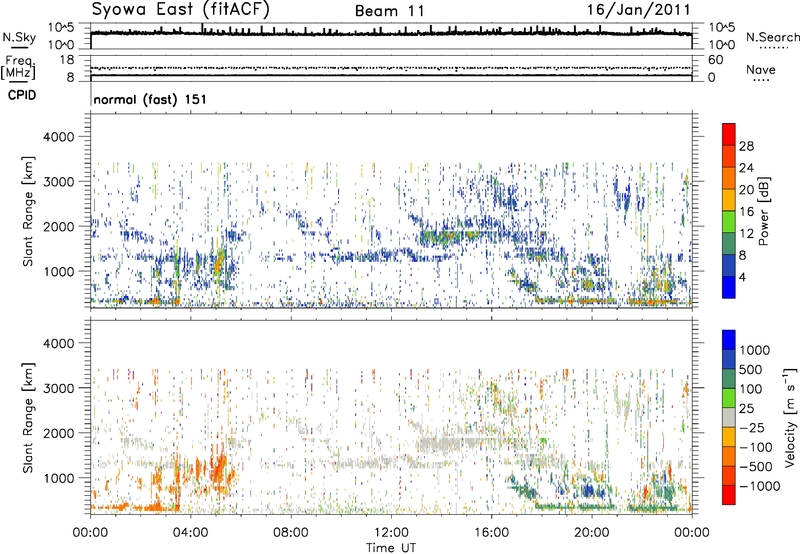Click the "Syowa East (fitACF)" plot title
Viewport: 800px width, 554px height.
click(181, 9)
